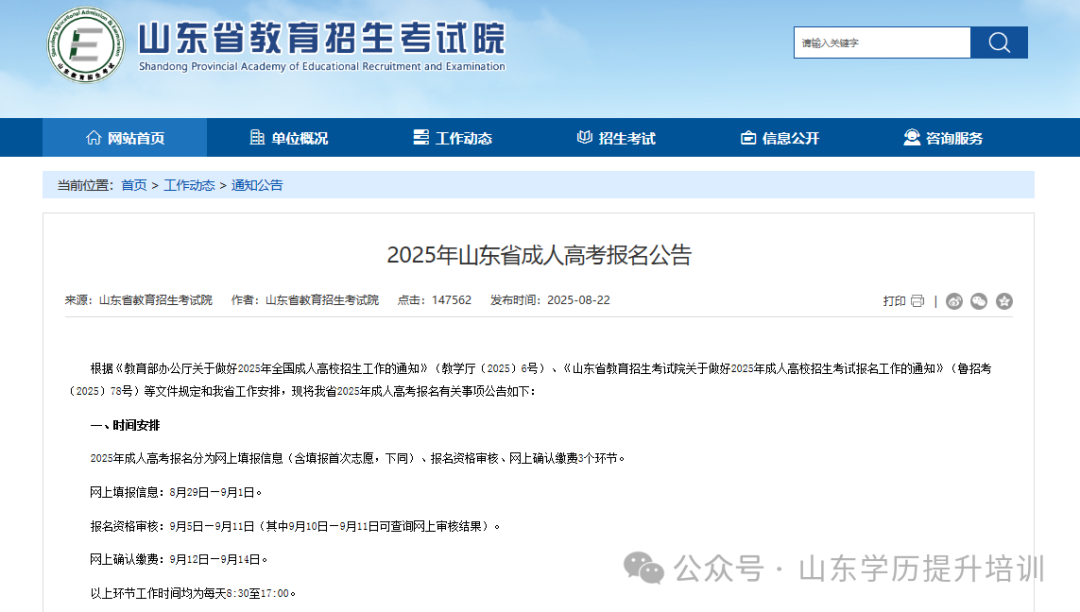Open 通知公告 from the breadcrumb trail
This screenshot has height=612, width=1080.
(x=257, y=185)
